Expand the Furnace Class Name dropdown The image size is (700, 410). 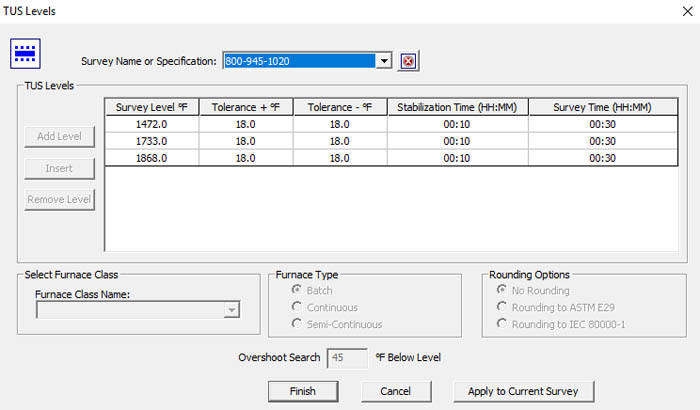[x=232, y=310]
